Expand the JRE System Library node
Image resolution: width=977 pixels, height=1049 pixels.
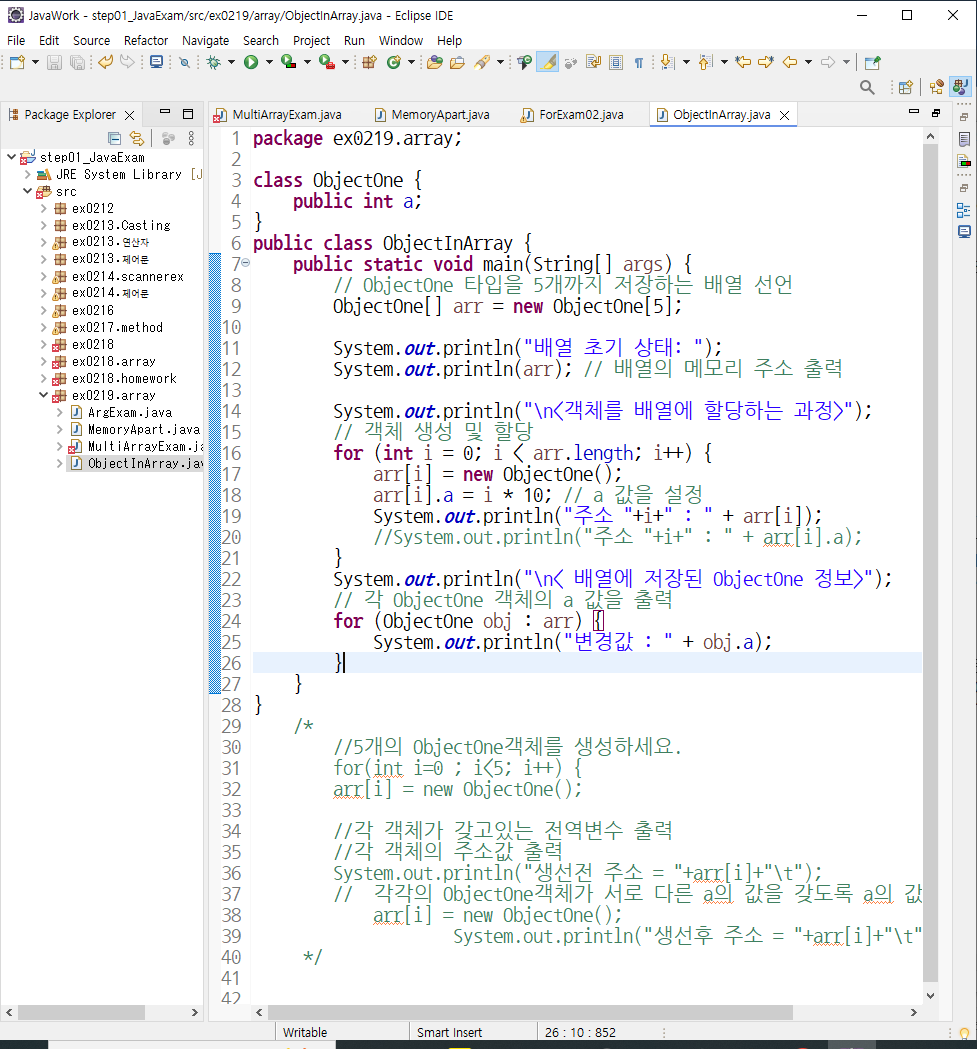[x=27, y=174]
